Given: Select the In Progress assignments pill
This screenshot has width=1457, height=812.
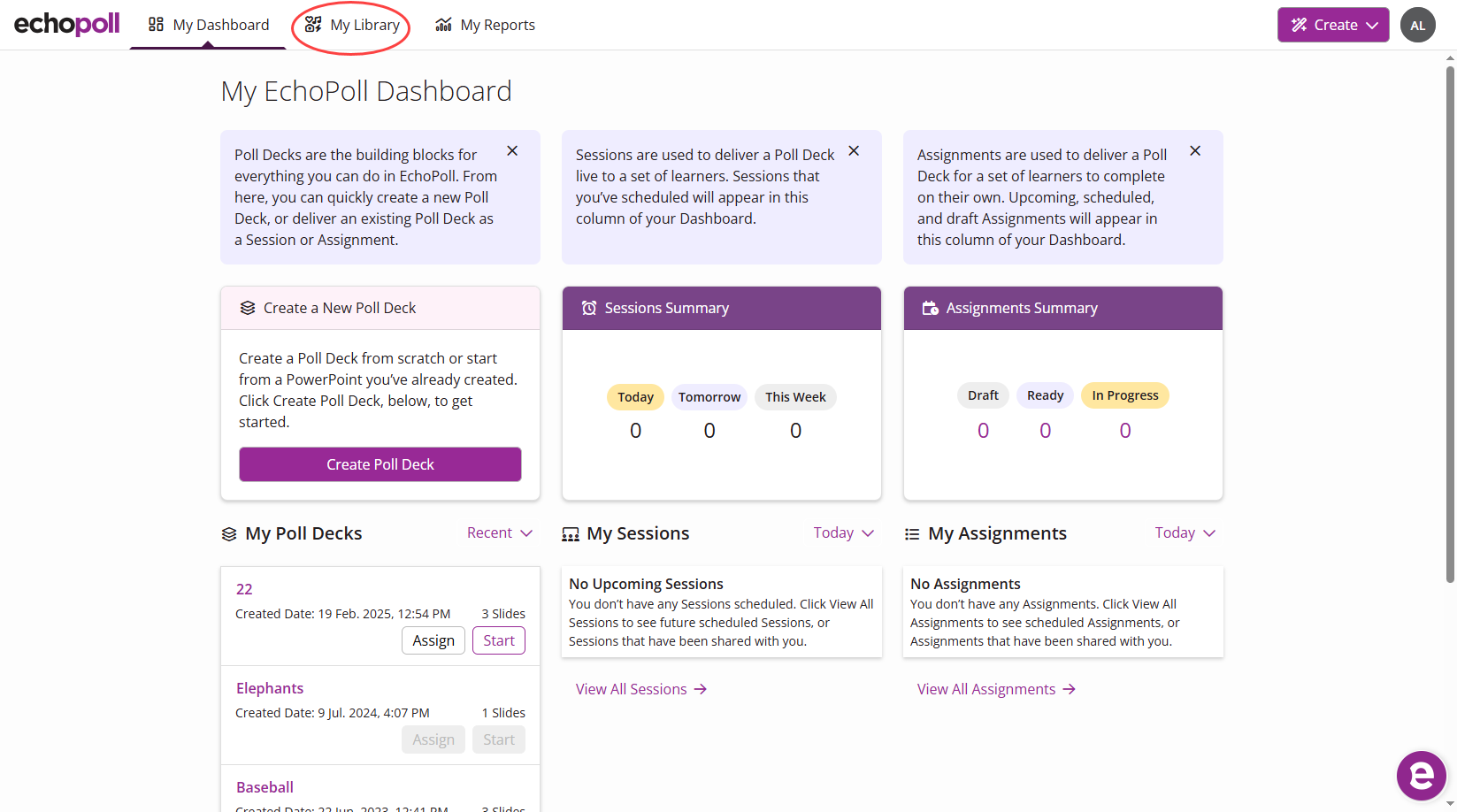Looking at the screenshot, I should pyautogui.click(x=1125, y=395).
